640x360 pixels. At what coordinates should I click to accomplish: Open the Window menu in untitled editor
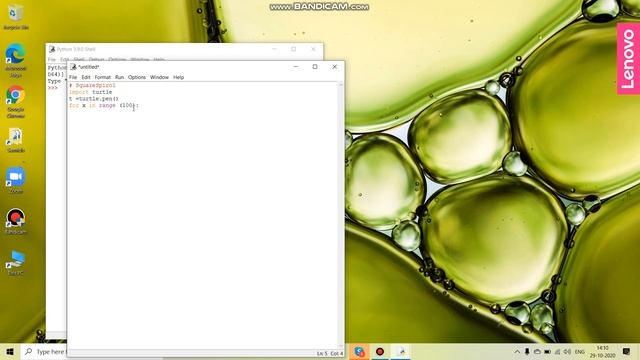point(159,77)
